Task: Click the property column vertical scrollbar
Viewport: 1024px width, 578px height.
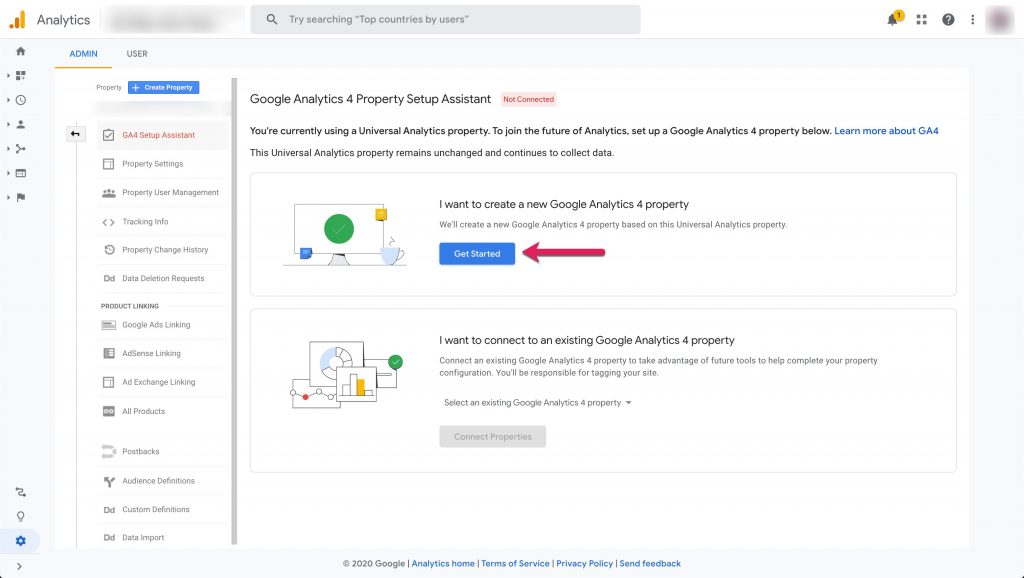Action: pos(234,312)
